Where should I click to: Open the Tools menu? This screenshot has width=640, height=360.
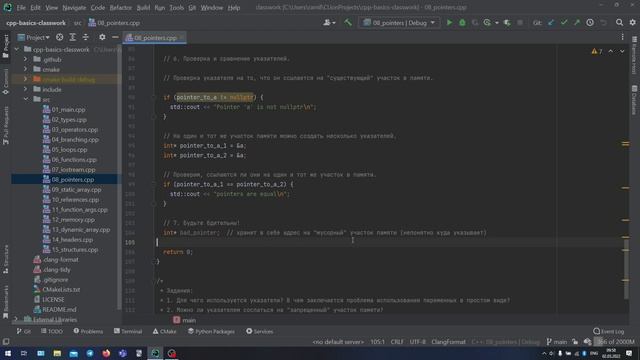click(x=176, y=7)
